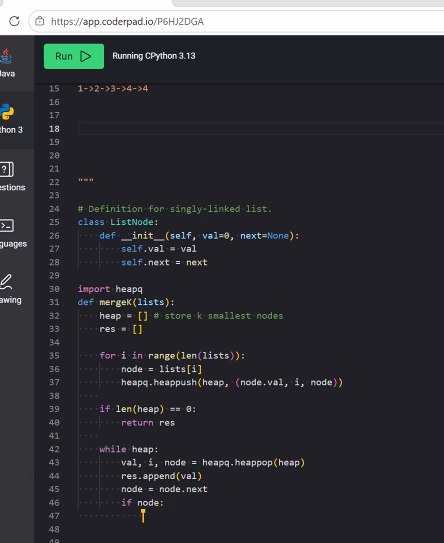Click 'while heap:' on line 42
This screenshot has height=543, width=444.
pyautogui.click(x=129, y=449)
